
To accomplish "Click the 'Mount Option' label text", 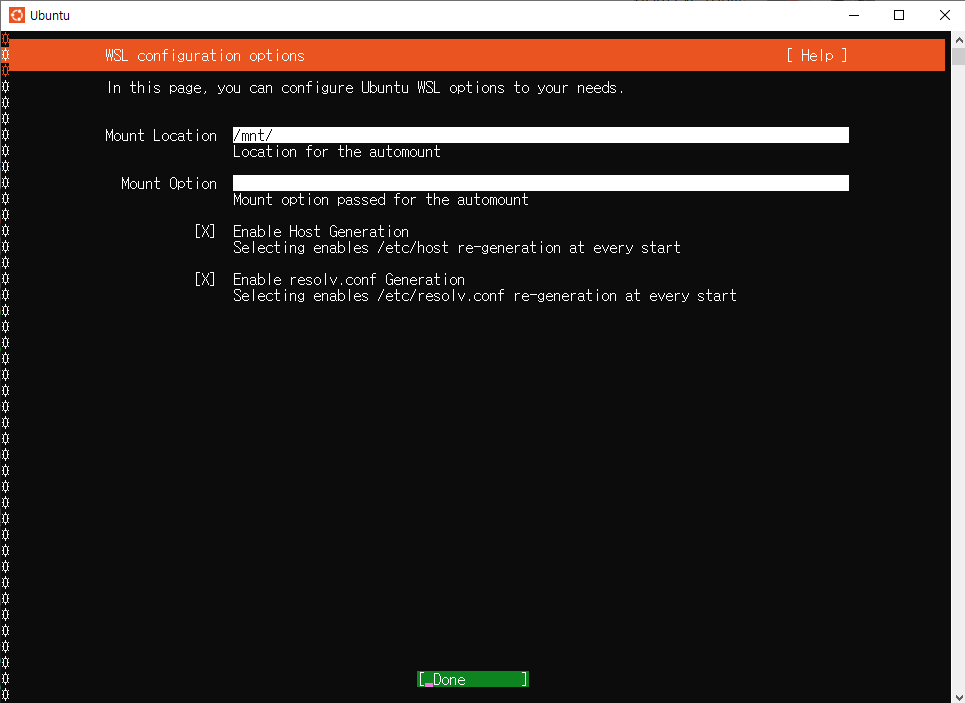I will click(x=169, y=183).
